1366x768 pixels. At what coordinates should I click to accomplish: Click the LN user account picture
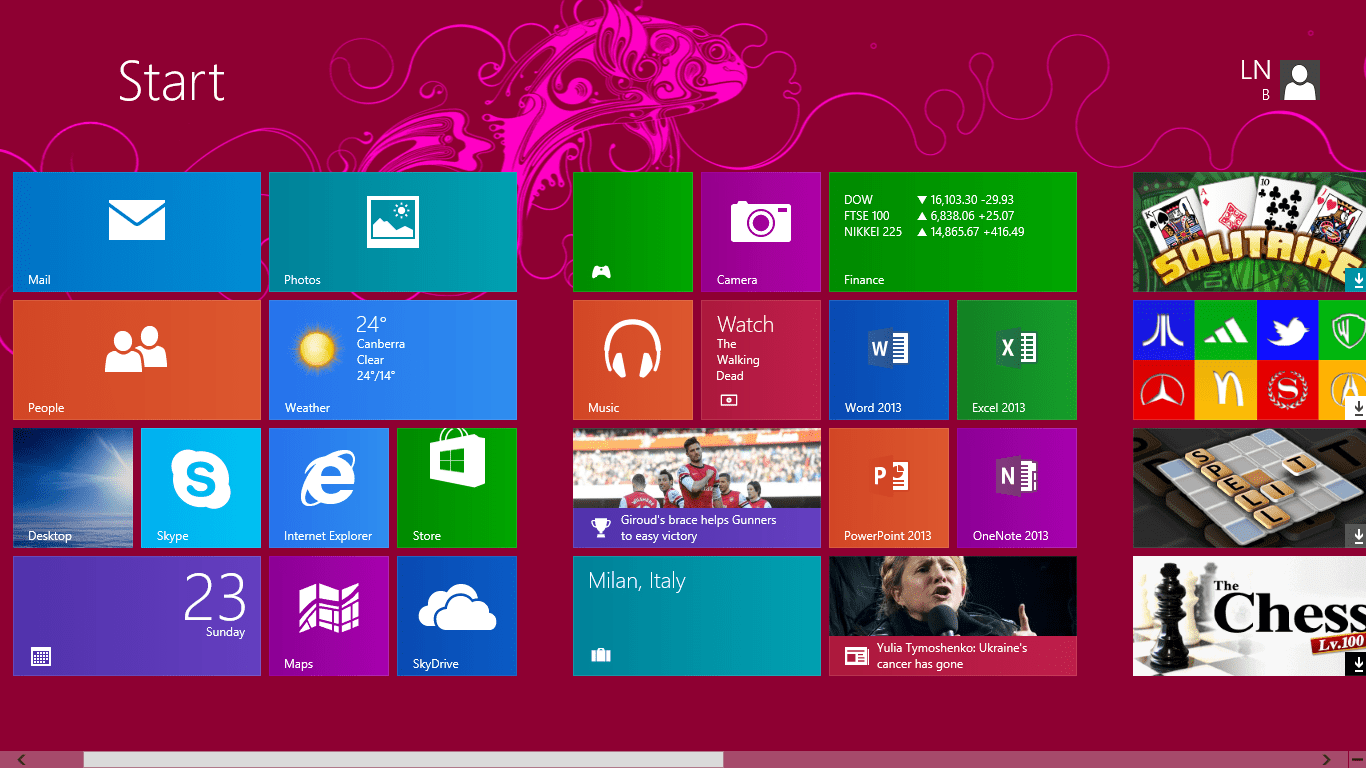point(1300,80)
